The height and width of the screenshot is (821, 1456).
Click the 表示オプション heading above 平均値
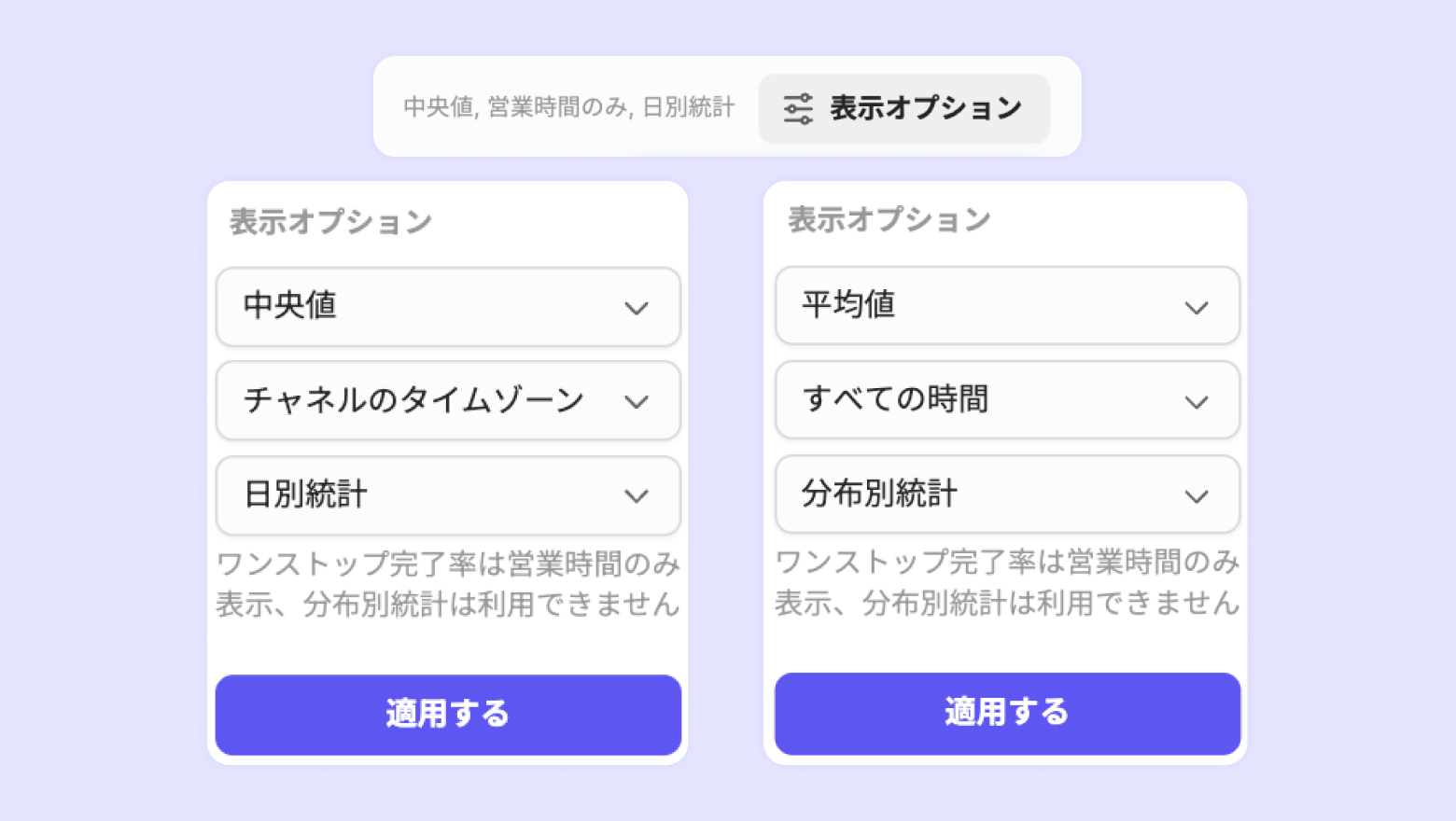(x=889, y=220)
